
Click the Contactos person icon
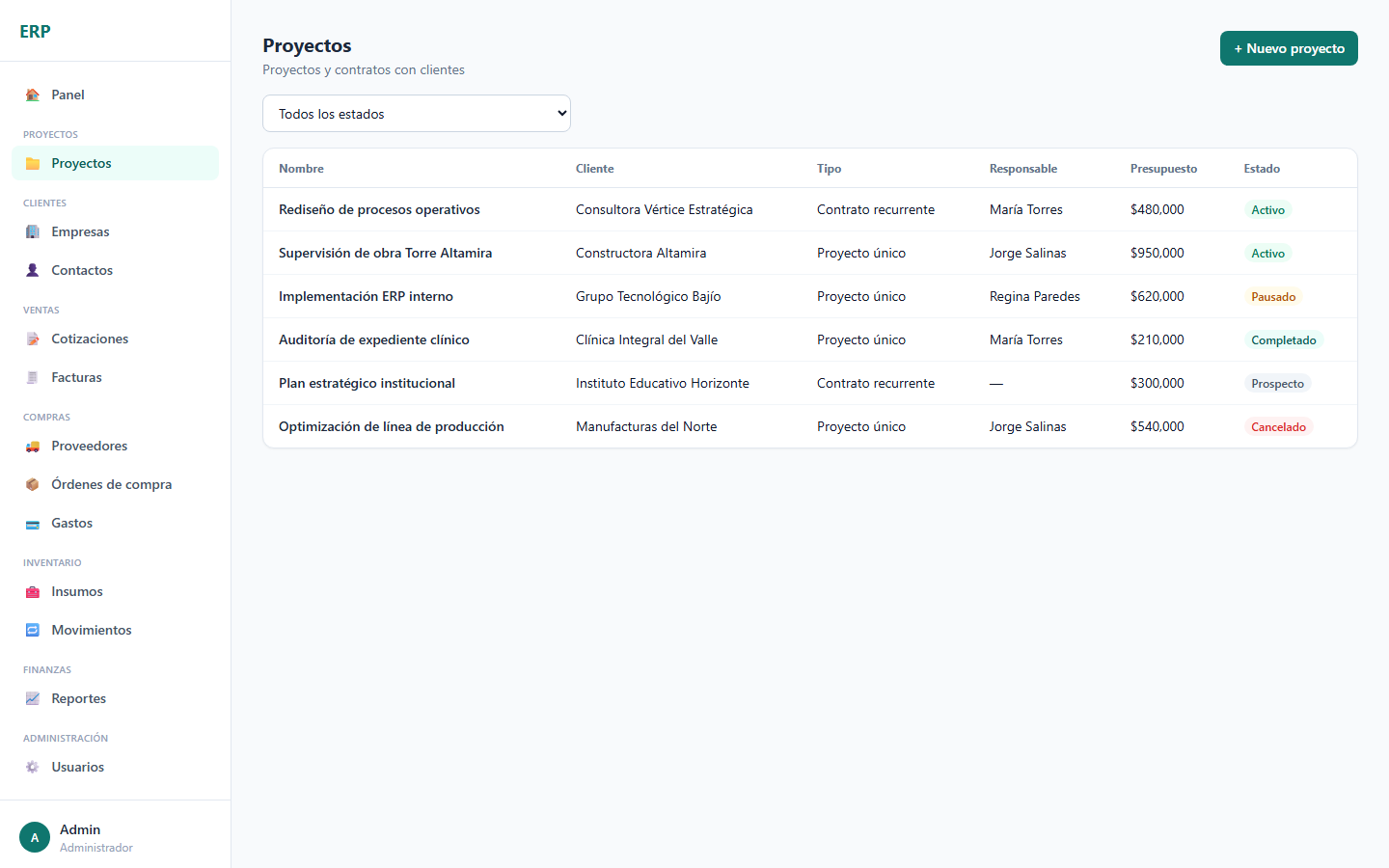pyautogui.click(x=33, y=270)
